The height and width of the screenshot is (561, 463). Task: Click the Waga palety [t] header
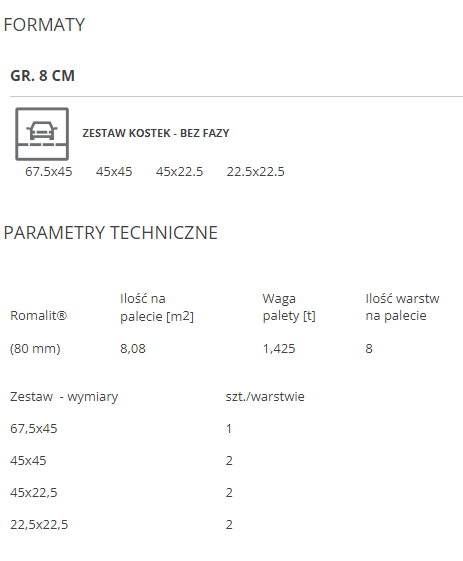(x=289, y=307)
